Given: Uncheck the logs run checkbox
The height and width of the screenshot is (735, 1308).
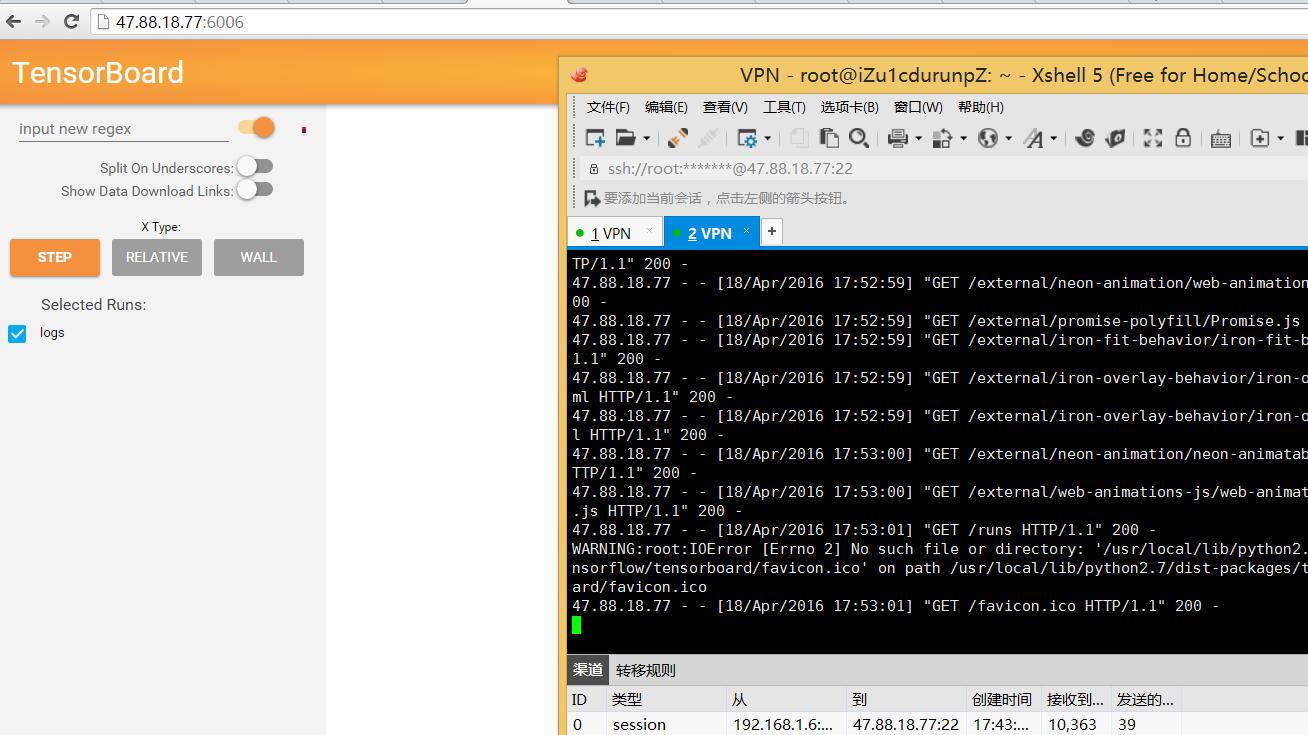Looking at the screenshot, I should [17, 333].
